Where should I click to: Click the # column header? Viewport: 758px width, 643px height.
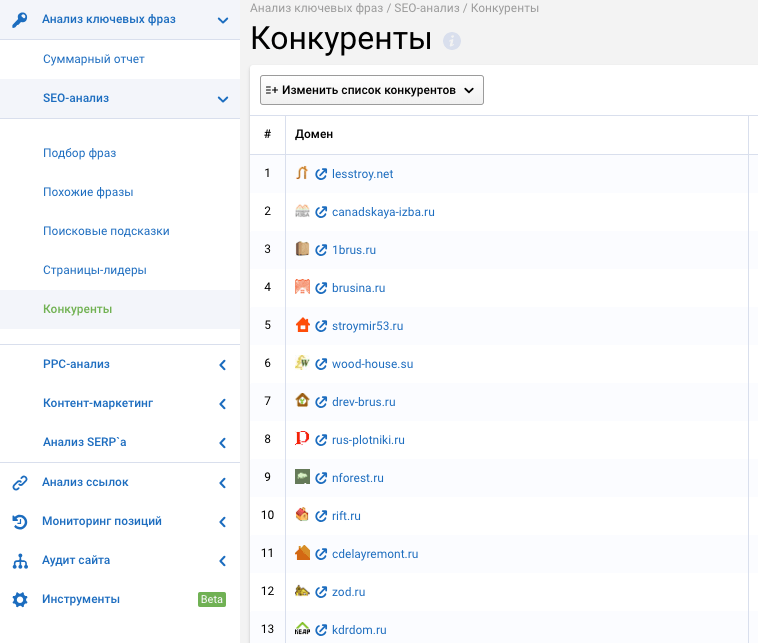[x=267, y=134]
